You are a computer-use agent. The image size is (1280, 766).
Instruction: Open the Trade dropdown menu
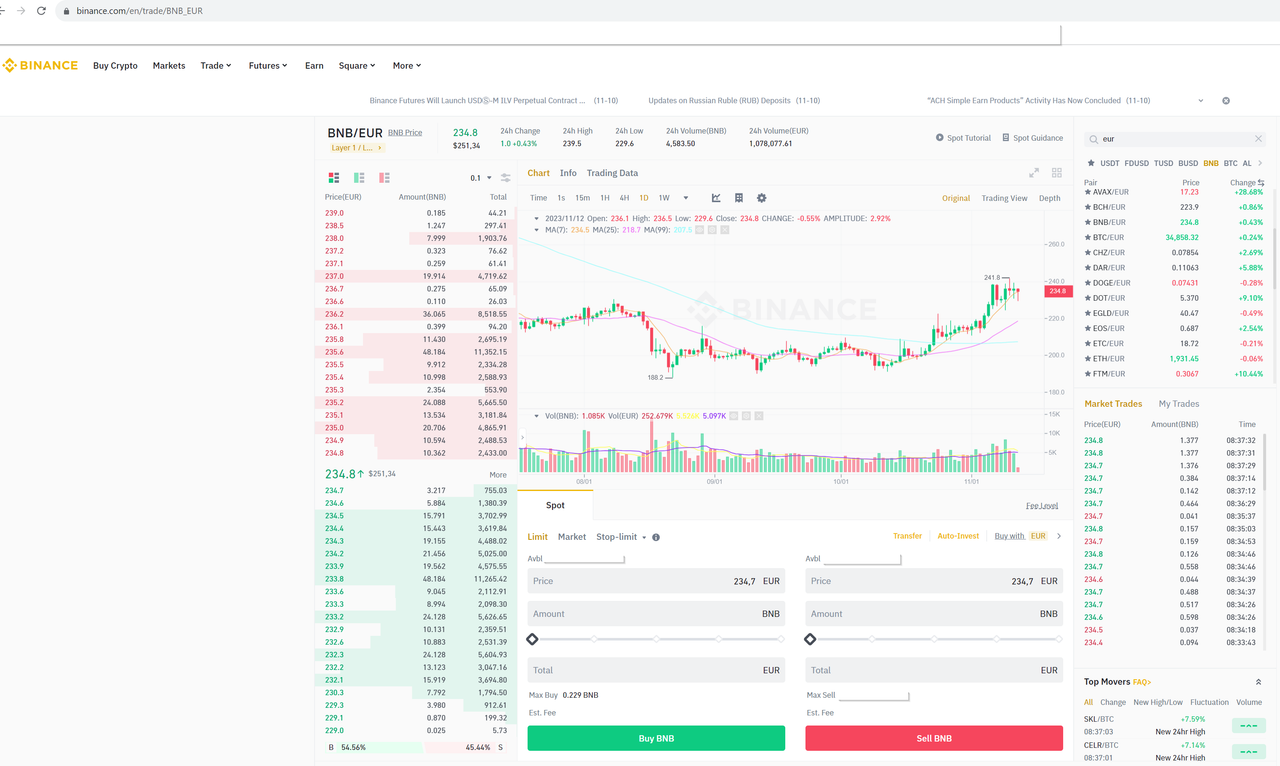(x=215, y=66)
